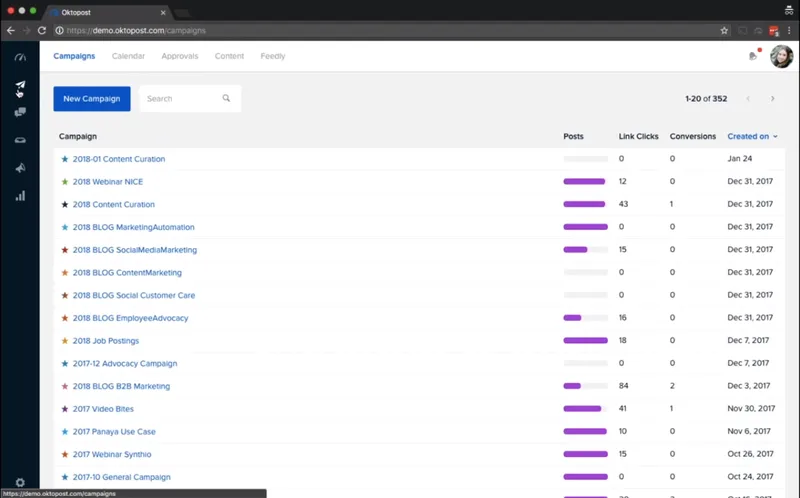Open the settings gear in sidebar
Image resolution: width=800 pixels, height=498 pixels.
click(20, 482)
